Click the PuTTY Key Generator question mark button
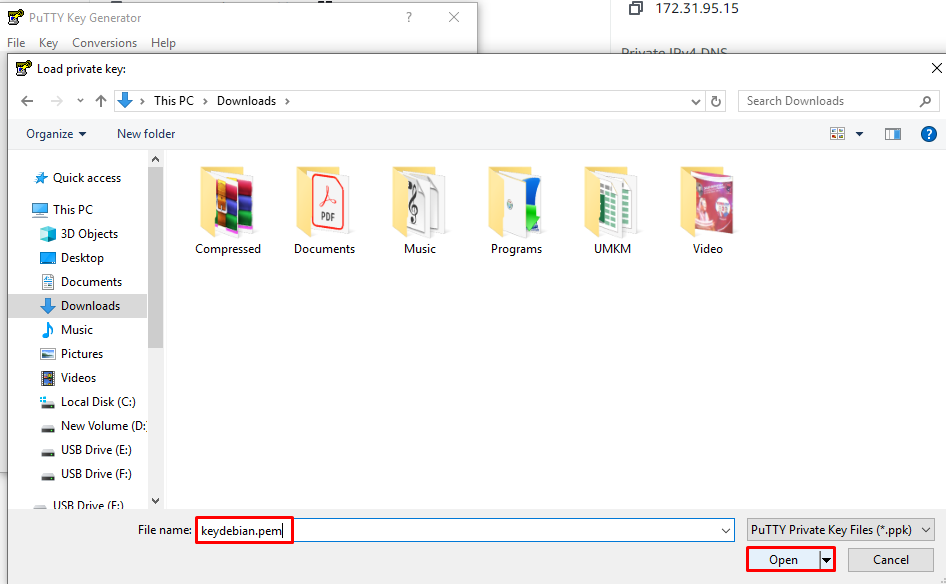946x584 pixels. (409, 17)
